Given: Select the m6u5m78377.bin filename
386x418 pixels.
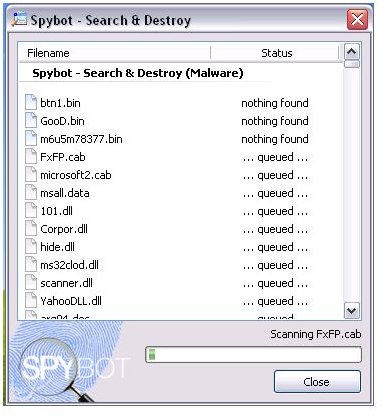Looking at the screenshot, I should 81,139.
